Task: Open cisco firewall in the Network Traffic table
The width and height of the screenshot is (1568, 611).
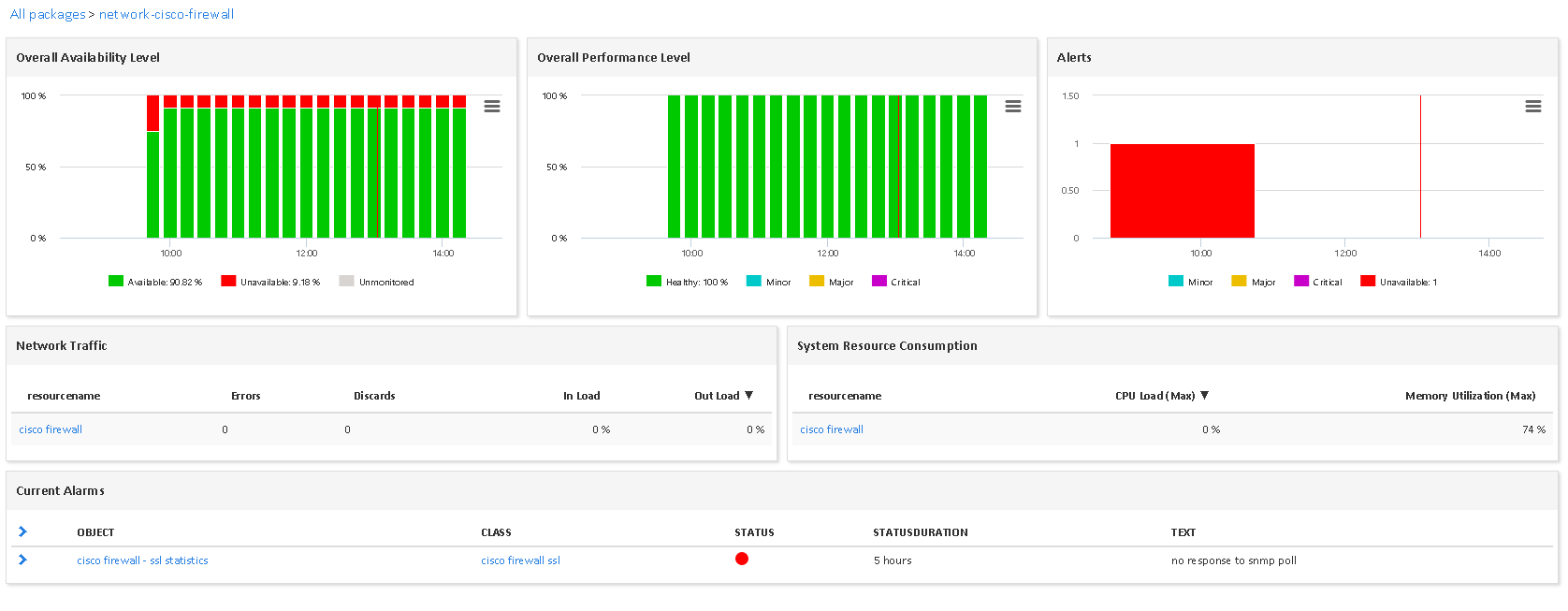Action: pyautogui.click(x=51, y=429)
